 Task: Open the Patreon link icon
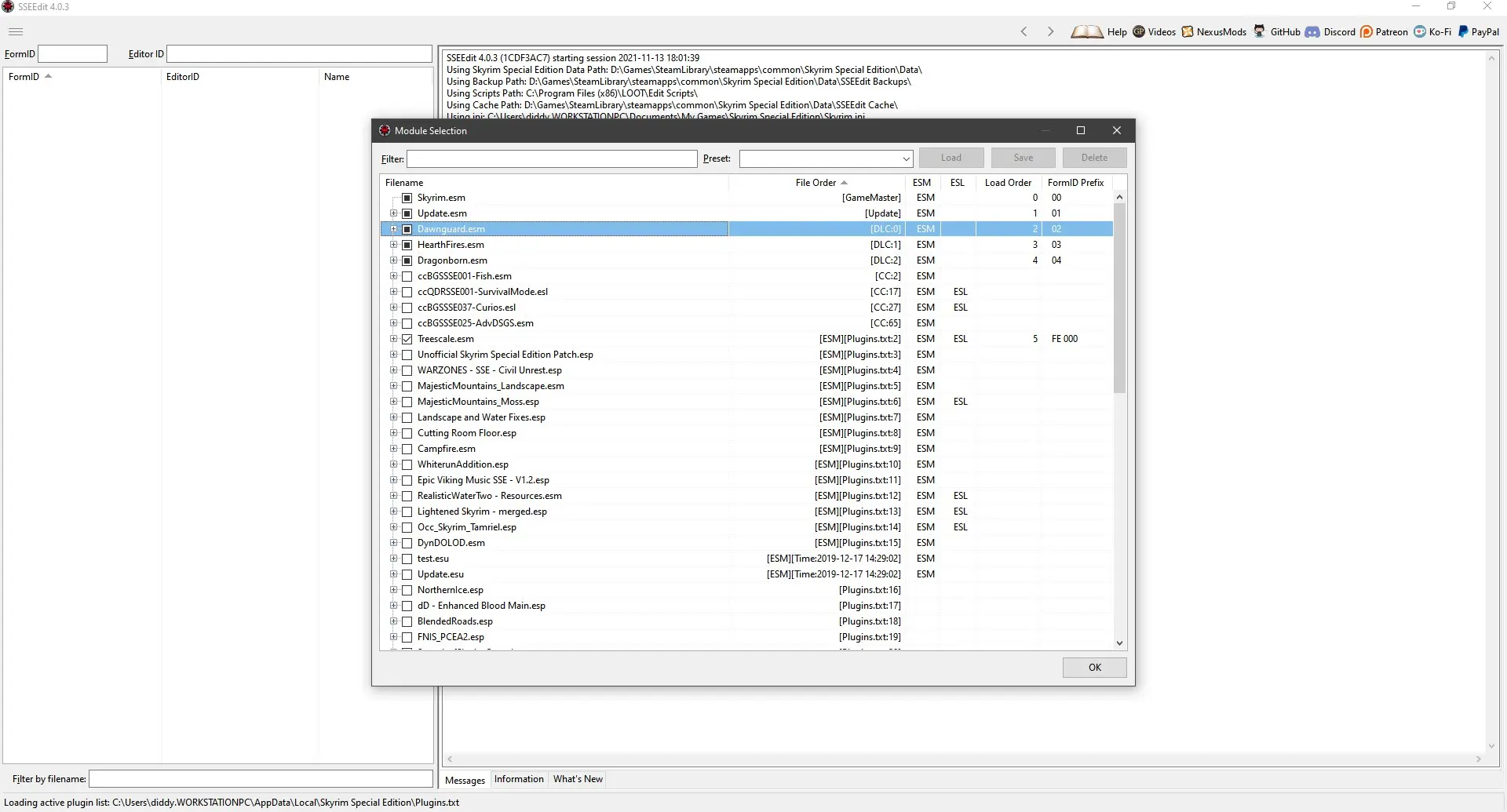pos(1367,32)
